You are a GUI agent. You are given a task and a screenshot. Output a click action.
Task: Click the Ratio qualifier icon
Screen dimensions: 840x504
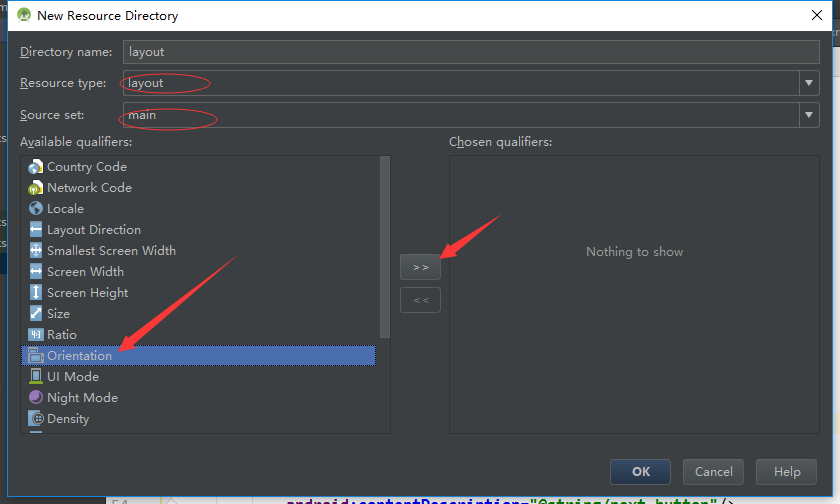pyautogui.click(x=35, y=335)
